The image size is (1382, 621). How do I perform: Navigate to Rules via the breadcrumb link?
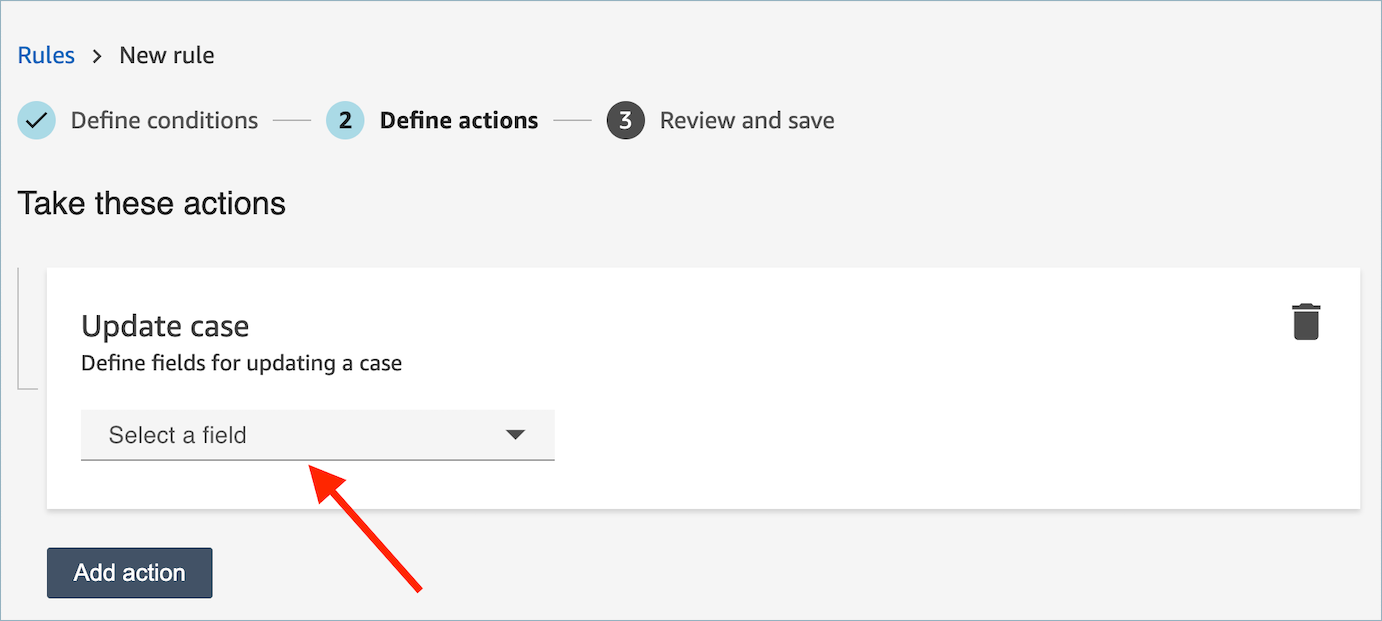46,55
